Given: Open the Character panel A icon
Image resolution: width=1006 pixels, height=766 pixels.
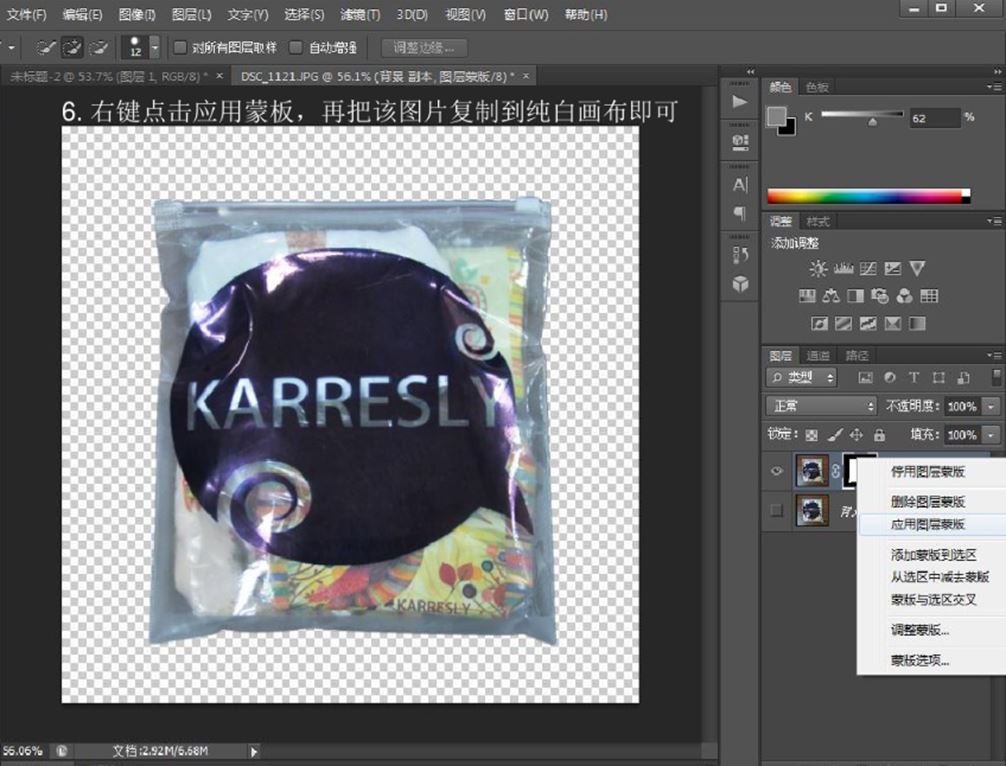Looking at the screenshot, I should [x=740, y=185].
